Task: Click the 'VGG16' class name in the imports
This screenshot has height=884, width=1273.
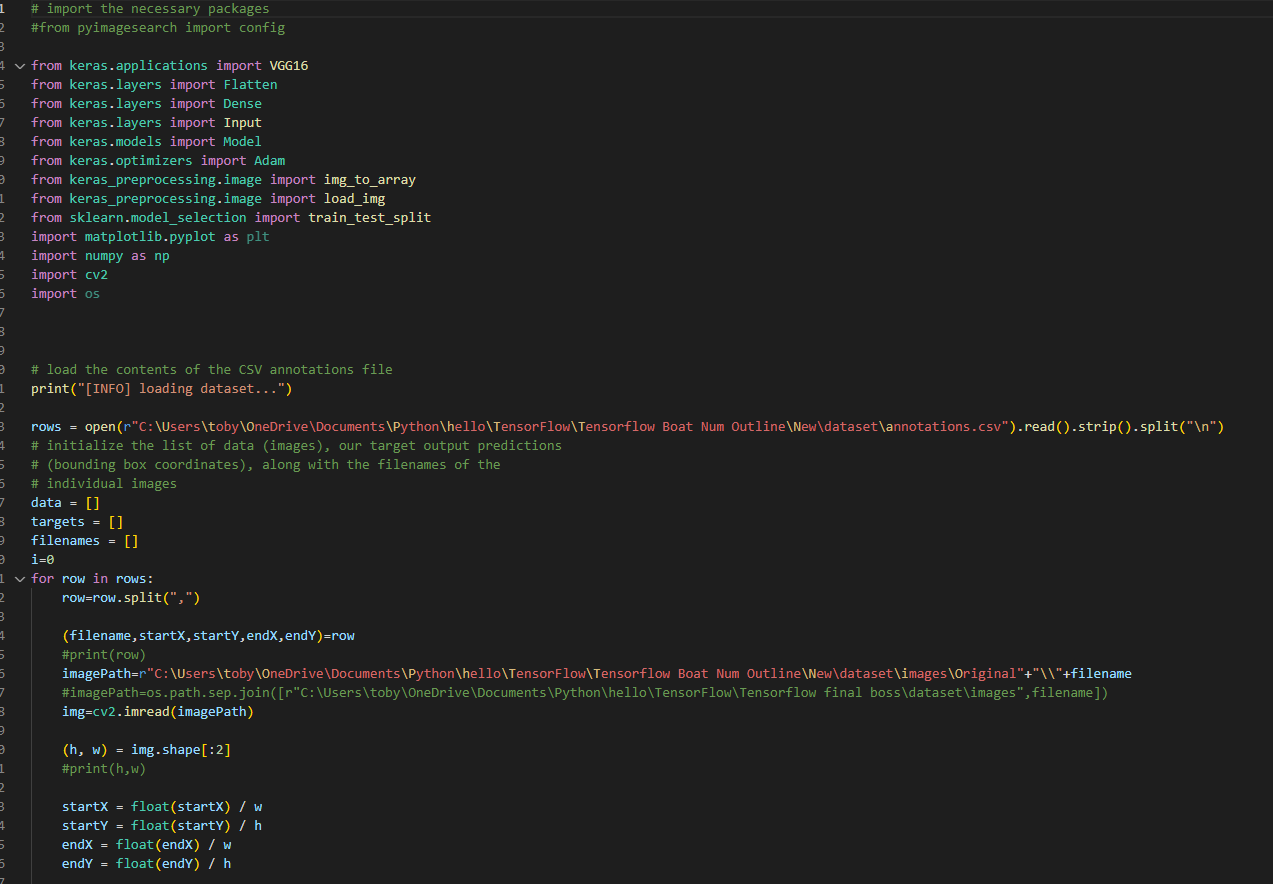Action: (289, 66)
